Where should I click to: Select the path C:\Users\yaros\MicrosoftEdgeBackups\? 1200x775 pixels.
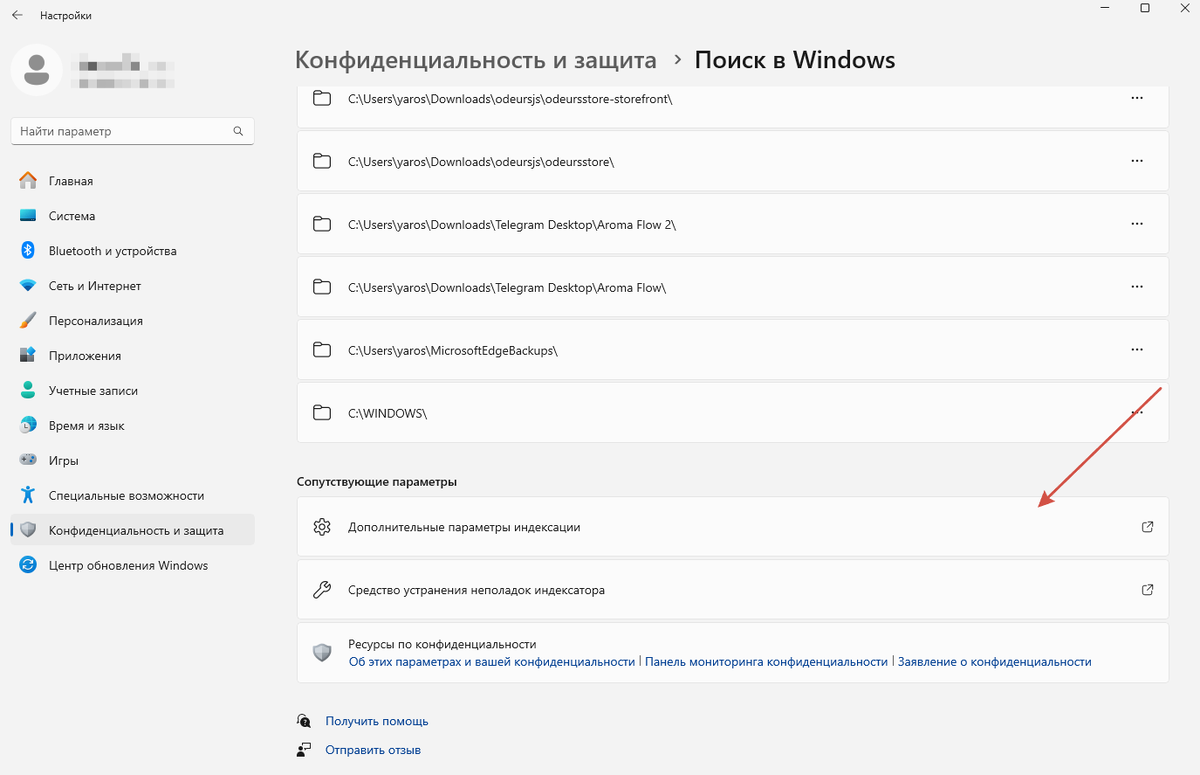tap(452, 350)
